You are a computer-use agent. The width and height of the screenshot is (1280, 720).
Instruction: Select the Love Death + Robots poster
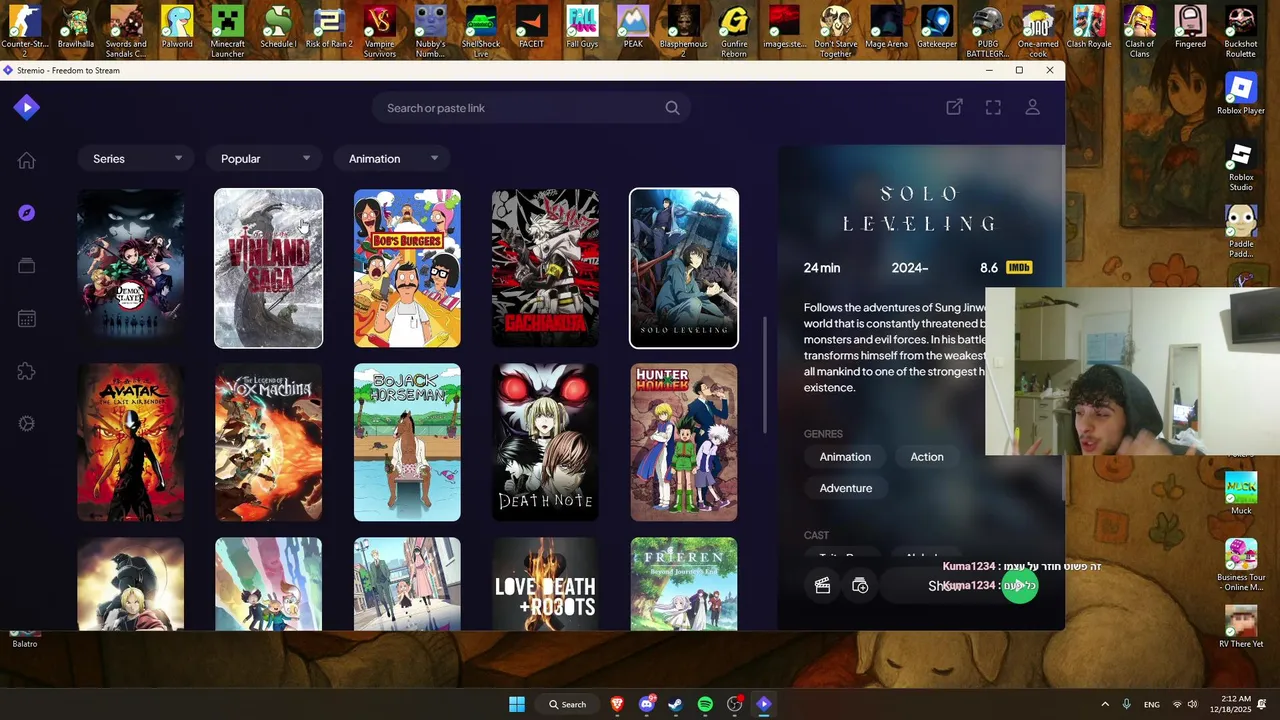(545, 584)
